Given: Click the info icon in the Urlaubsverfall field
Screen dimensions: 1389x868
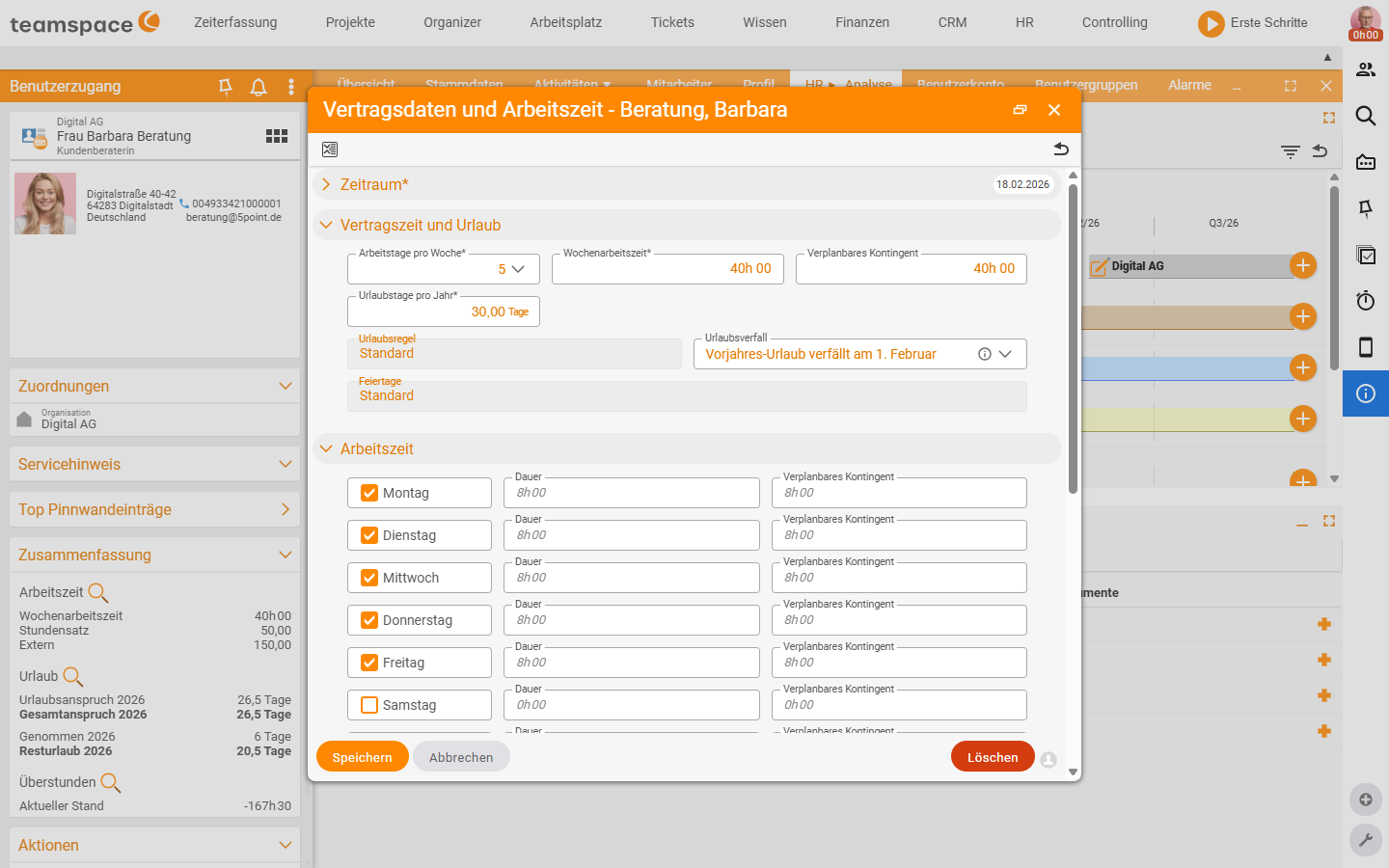Looking at the screenshot, I should [x=985, y=354].
